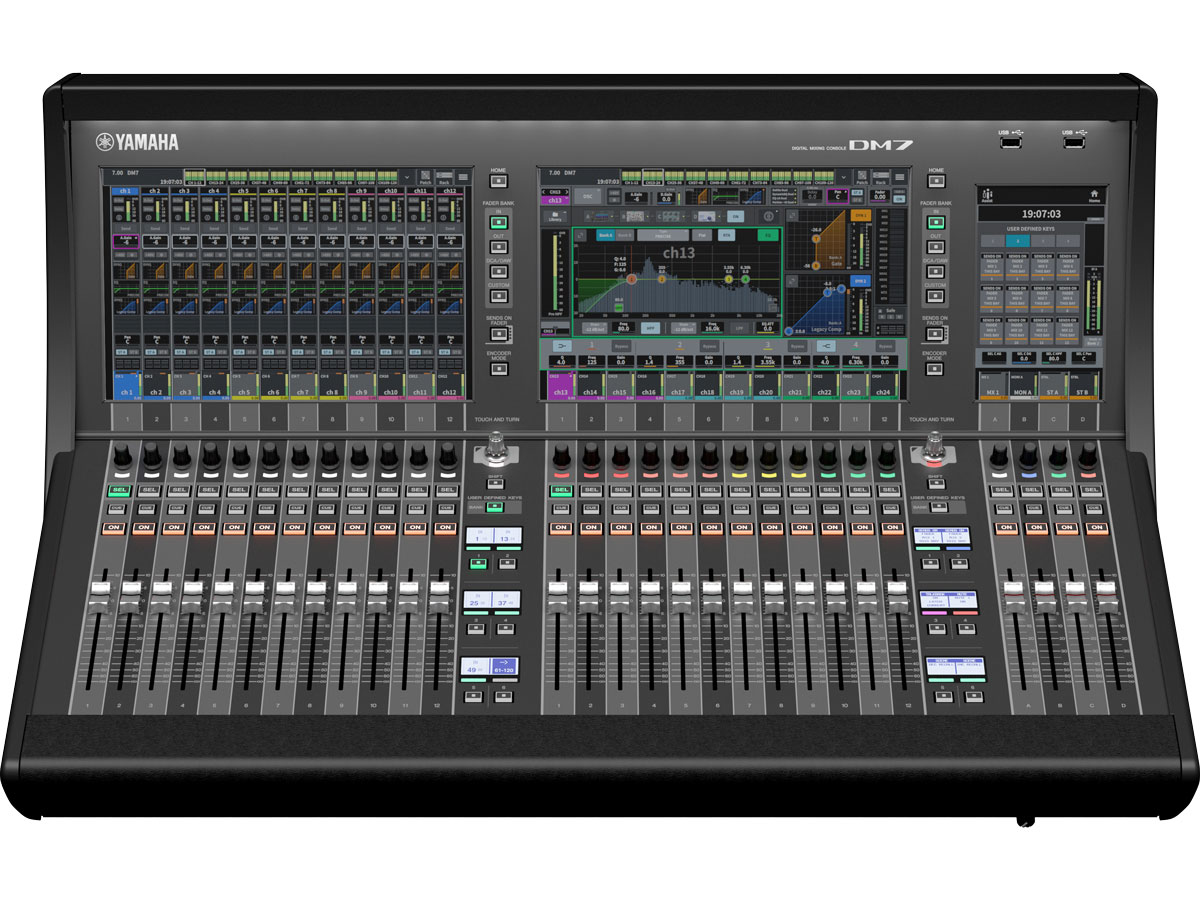Switch to EQ Bank B
This screenshot has width=1200, height=900.
point(625,235)
